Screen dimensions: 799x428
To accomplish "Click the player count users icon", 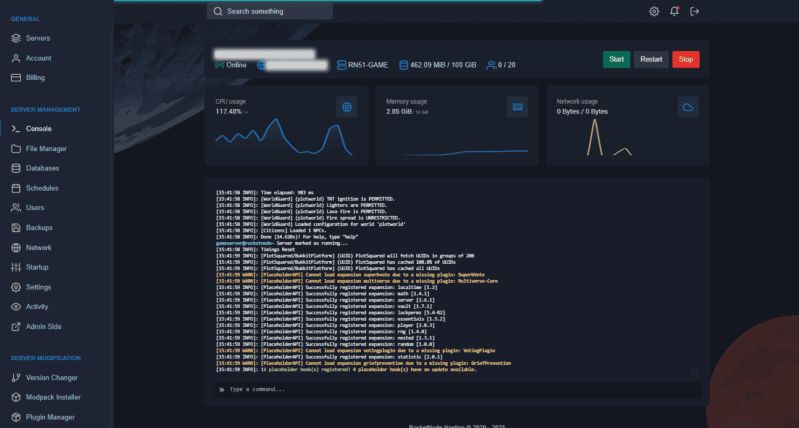I will click(x=491, y=65).
